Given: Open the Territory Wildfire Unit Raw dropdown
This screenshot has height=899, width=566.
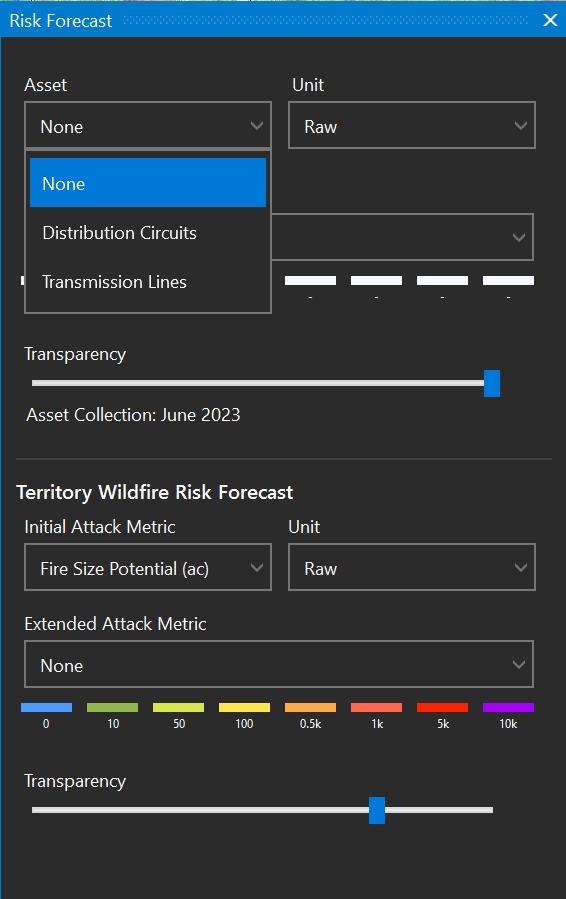Looking at the screenshot, I should coord(412,568).
